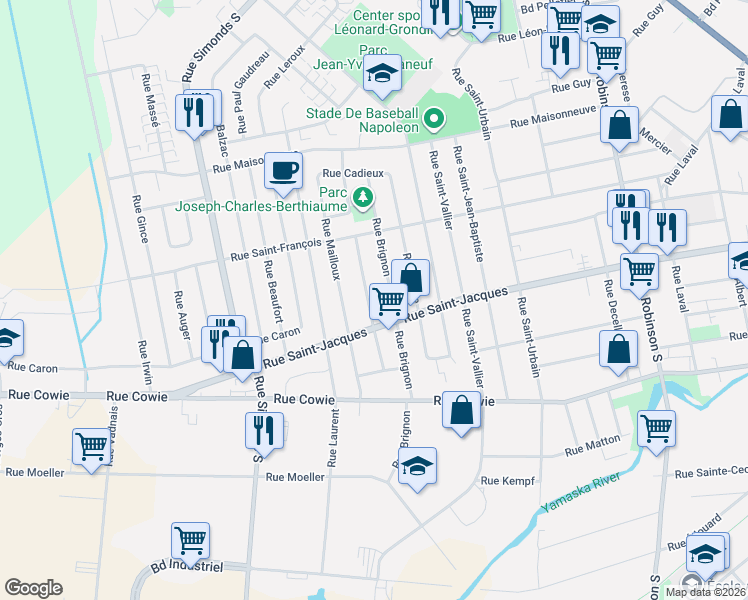748x600 pixels.
Task: Open shopping bag marker near Rue Caron
Action: point(243,356)
